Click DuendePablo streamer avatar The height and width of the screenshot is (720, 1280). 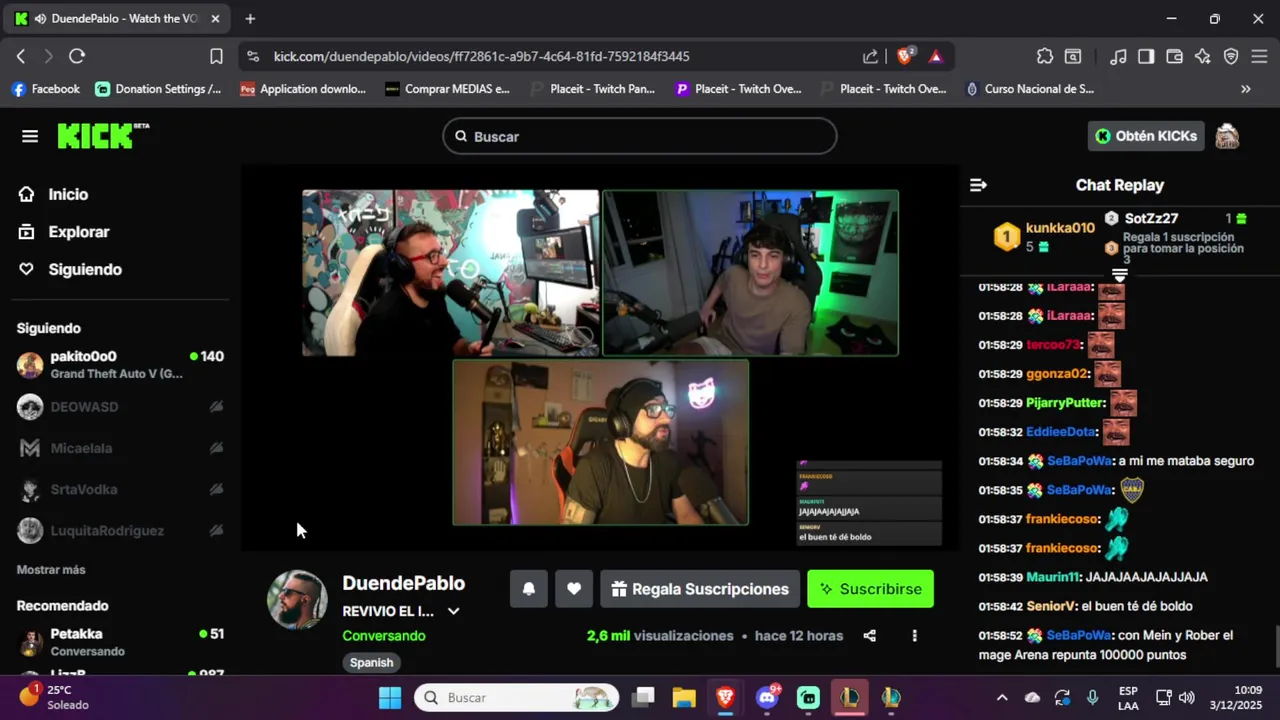point(297,600)
